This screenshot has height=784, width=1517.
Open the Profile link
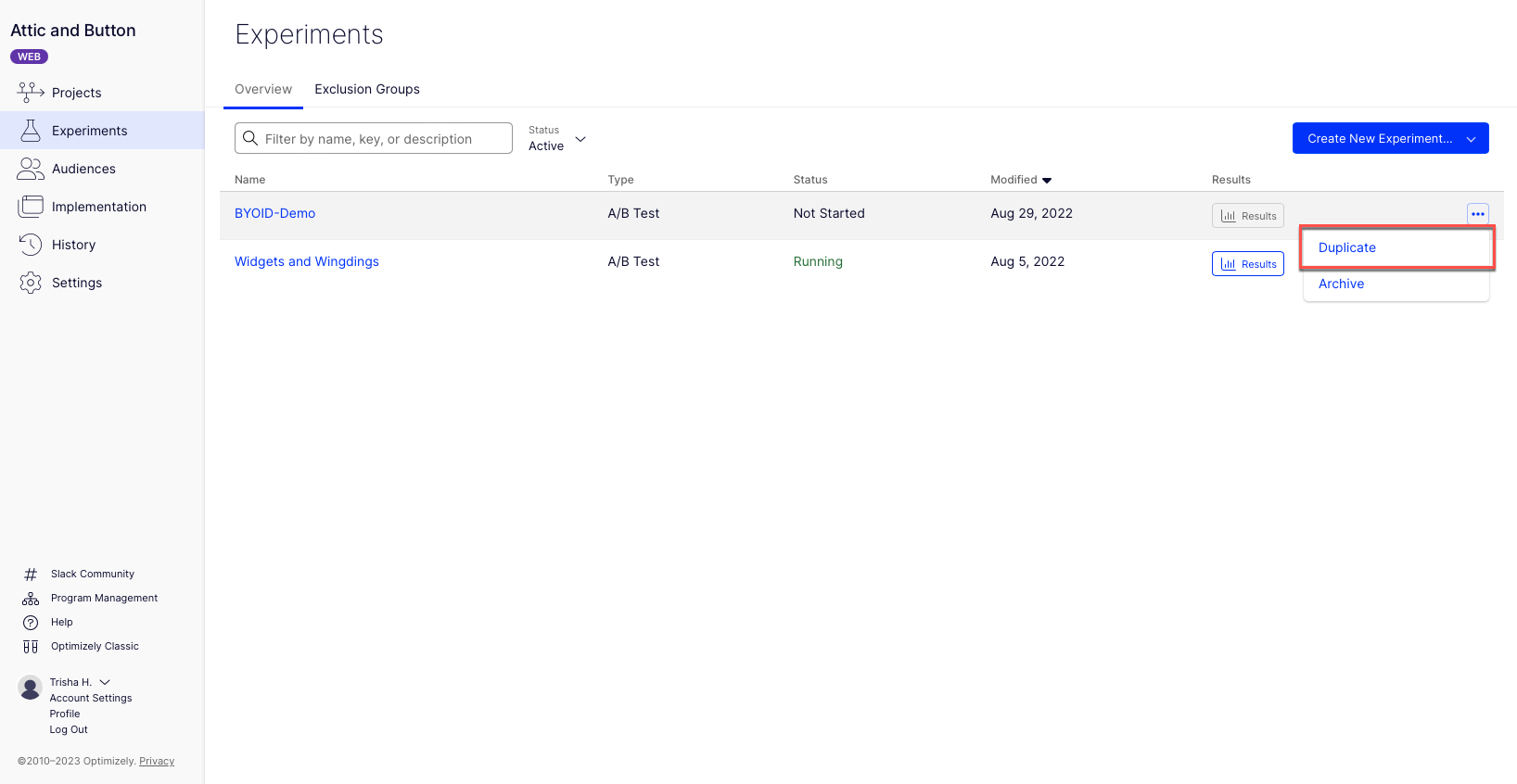coord(65,714)
